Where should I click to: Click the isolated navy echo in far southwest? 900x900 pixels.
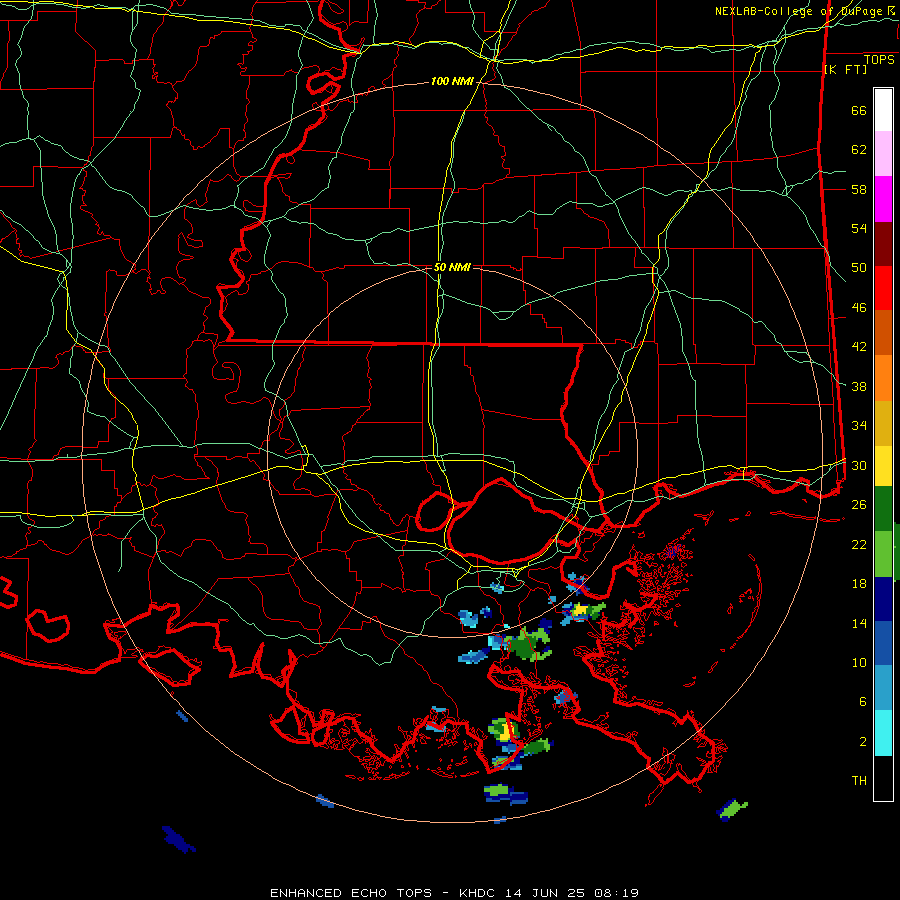178,839
